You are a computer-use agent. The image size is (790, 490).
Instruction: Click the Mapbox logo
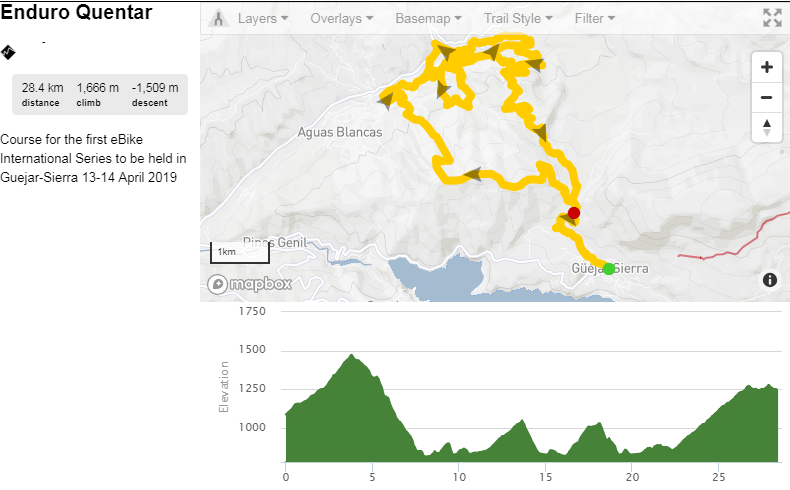[x=250, y=284]
